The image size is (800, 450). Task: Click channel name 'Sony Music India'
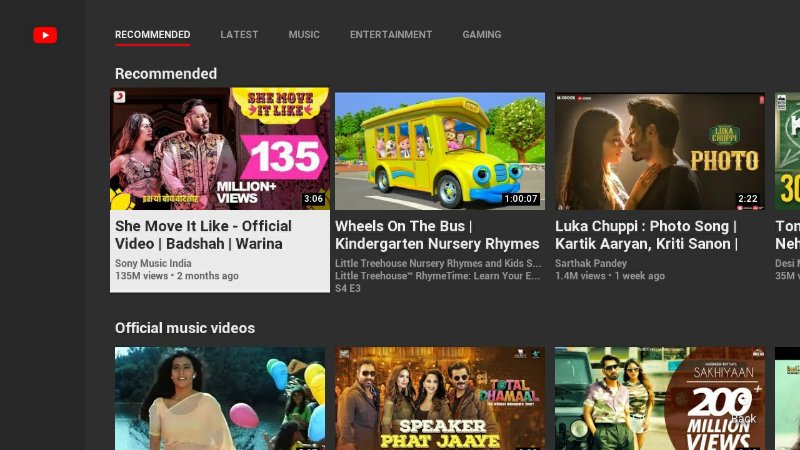(x=153, y=263)
